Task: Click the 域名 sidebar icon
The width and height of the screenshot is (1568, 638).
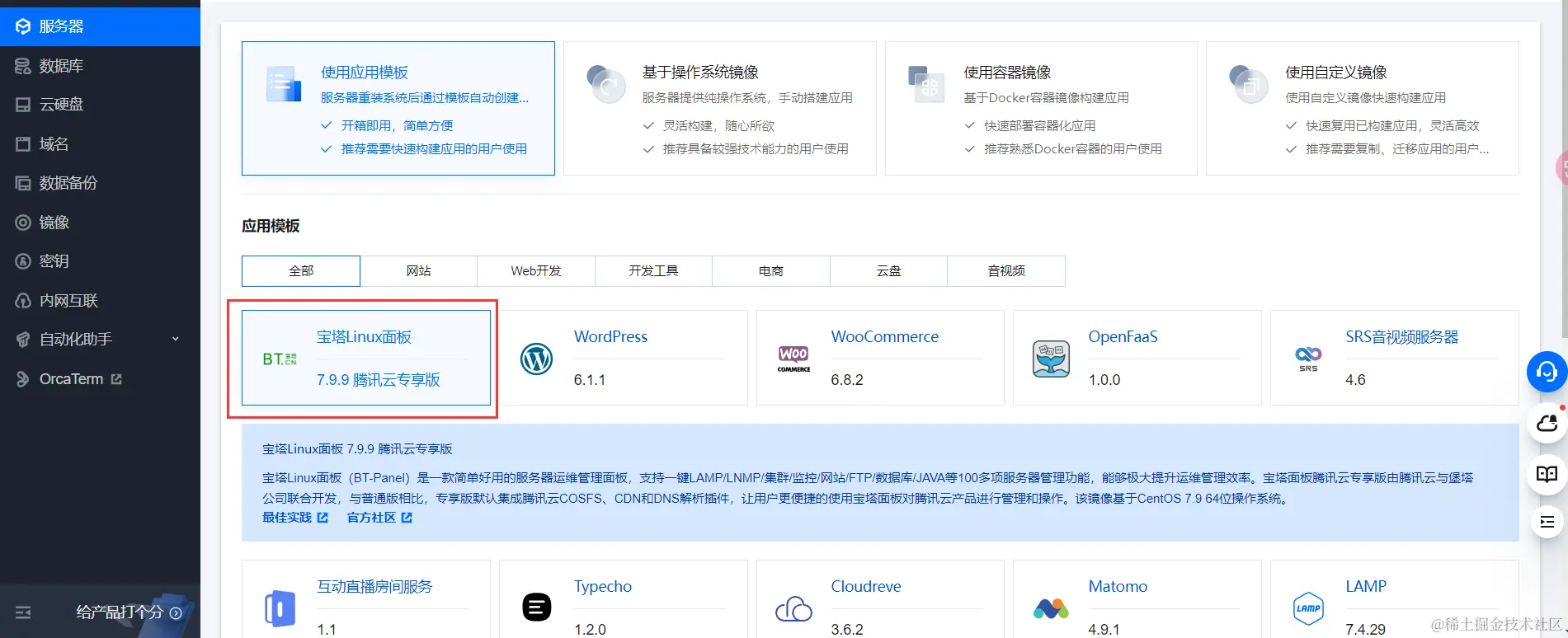Action: pyautogui.click(x=23, y=144)
